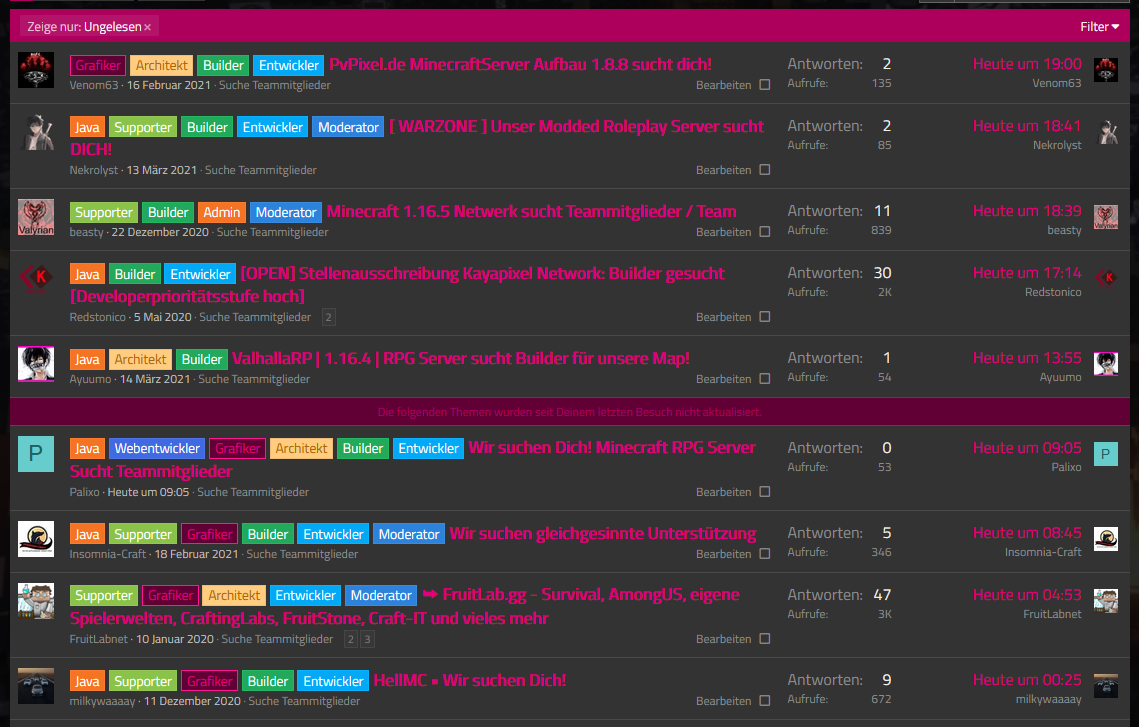Click beasty's small last-poster avatar on right

pyautogui.click(x=1106, y=216)
